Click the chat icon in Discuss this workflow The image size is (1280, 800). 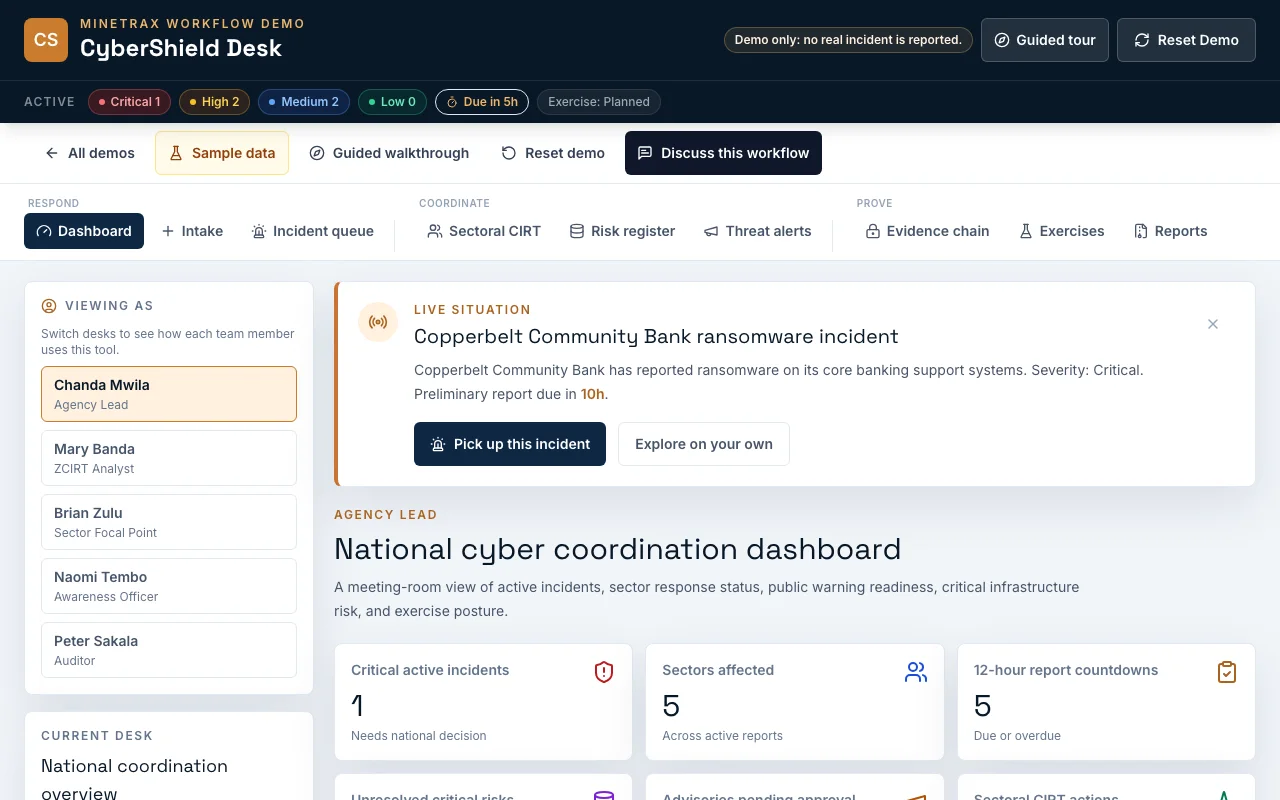(x=645, y=153)
